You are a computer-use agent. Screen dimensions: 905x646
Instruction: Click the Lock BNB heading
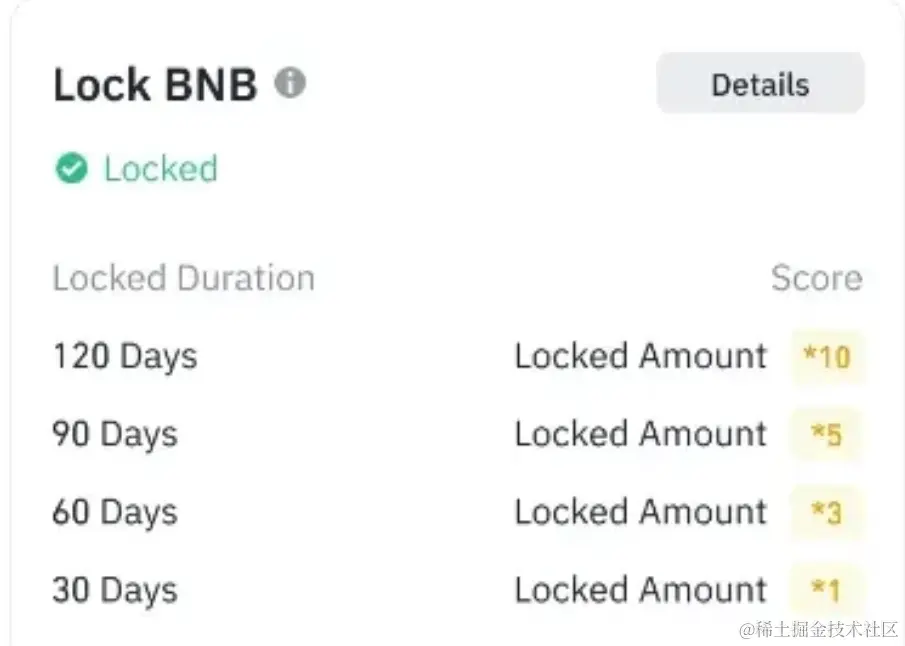(x=155, y=86)
